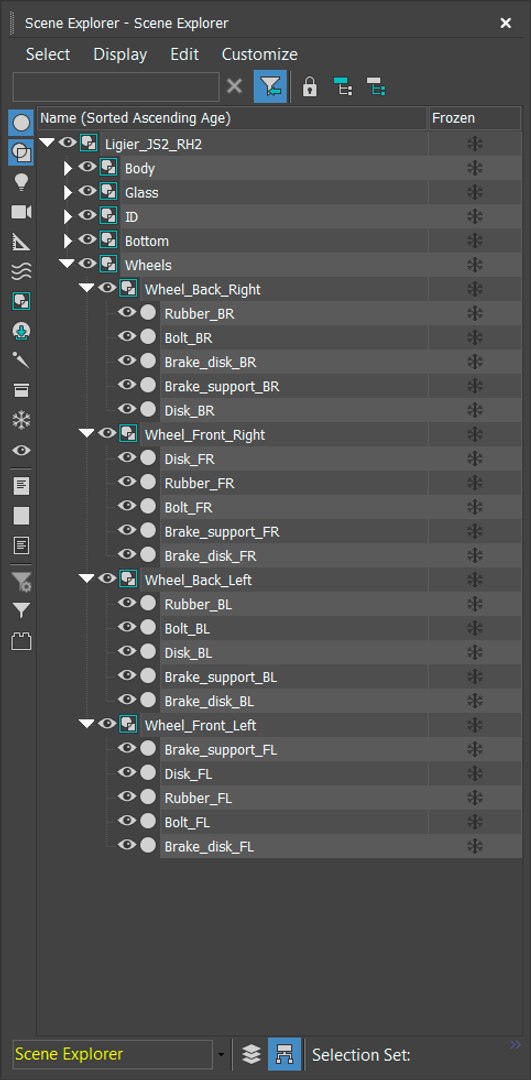Toggle the Lock Cell Editing padlock icon

tap(310, 87)
